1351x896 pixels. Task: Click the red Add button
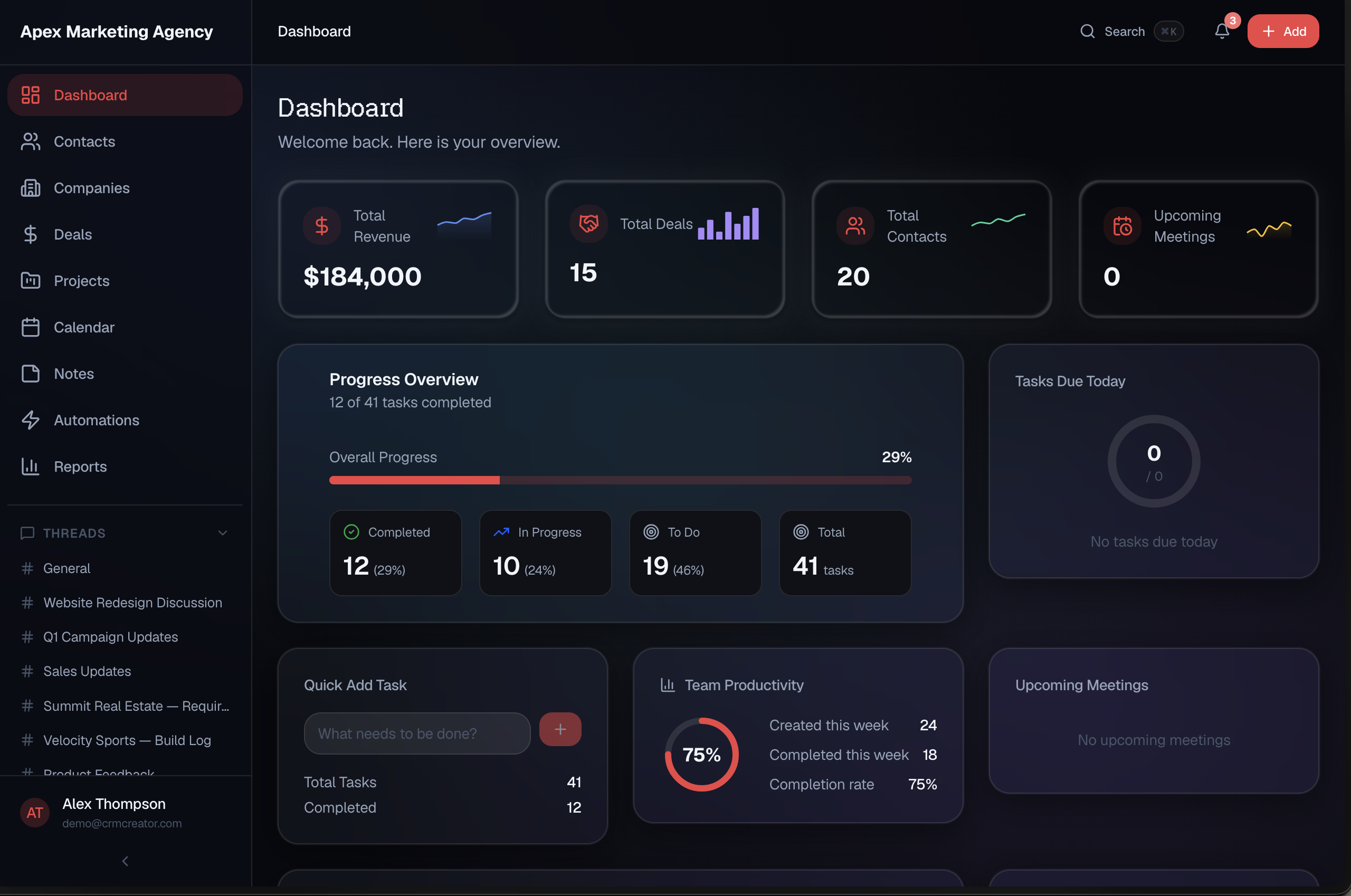[1283, 31]
